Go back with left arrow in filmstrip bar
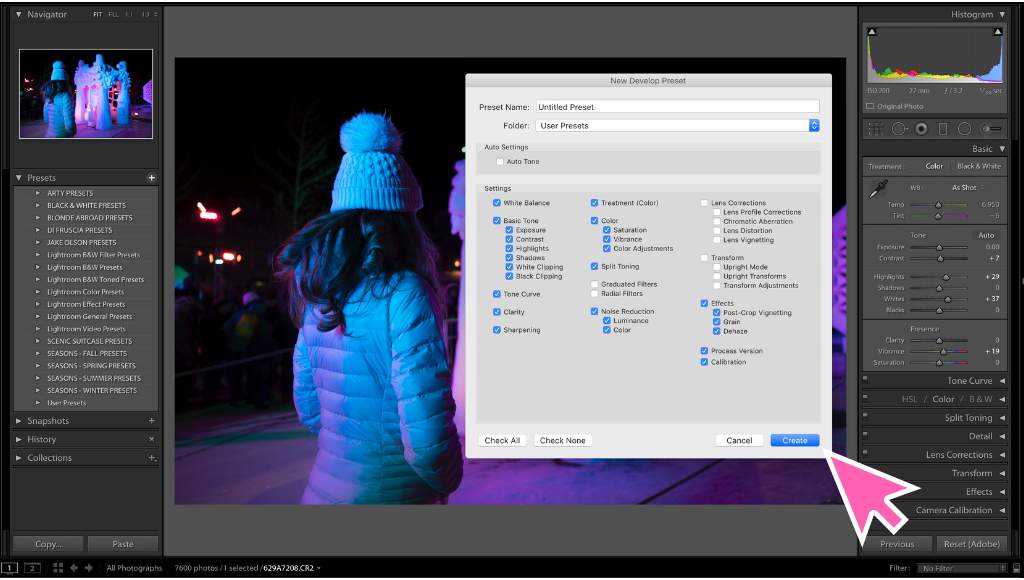1024x580 pixels. 74,568
